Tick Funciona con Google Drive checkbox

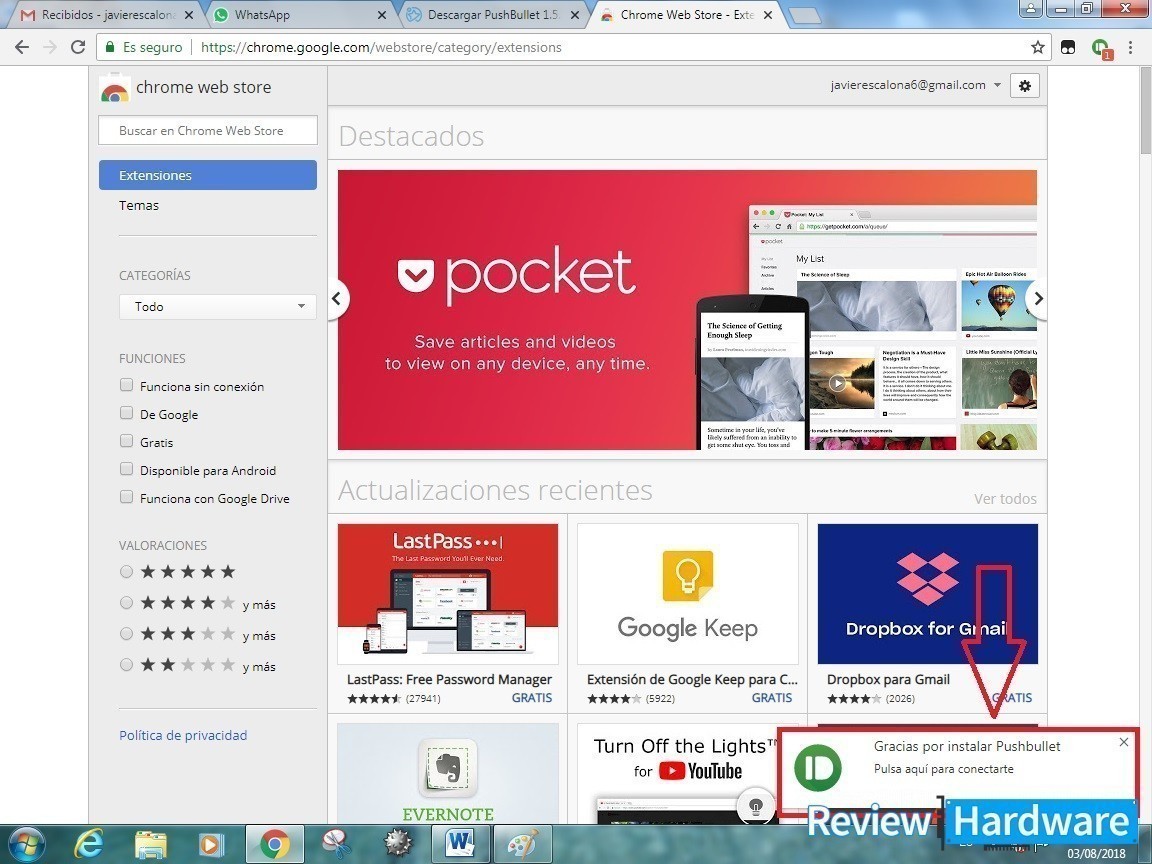[x=126, y=497]
